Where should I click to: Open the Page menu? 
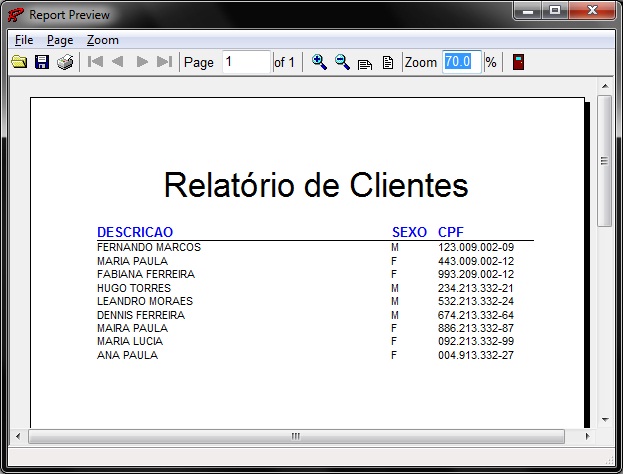tap(60, 40)
